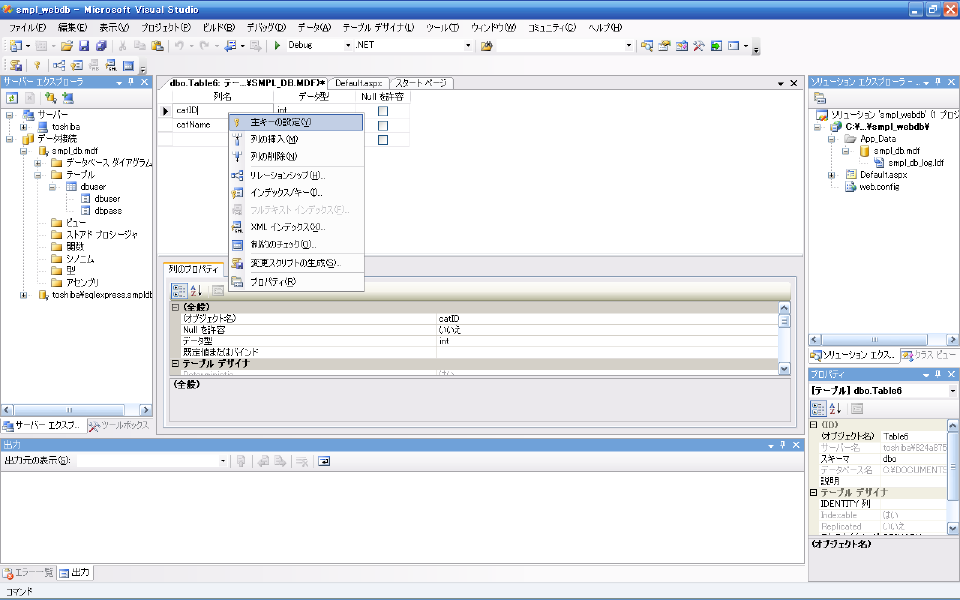The height and width of the screenshot is (600, 960).
Task: Click the catName cell in column name grid
Action: [223, 125]
